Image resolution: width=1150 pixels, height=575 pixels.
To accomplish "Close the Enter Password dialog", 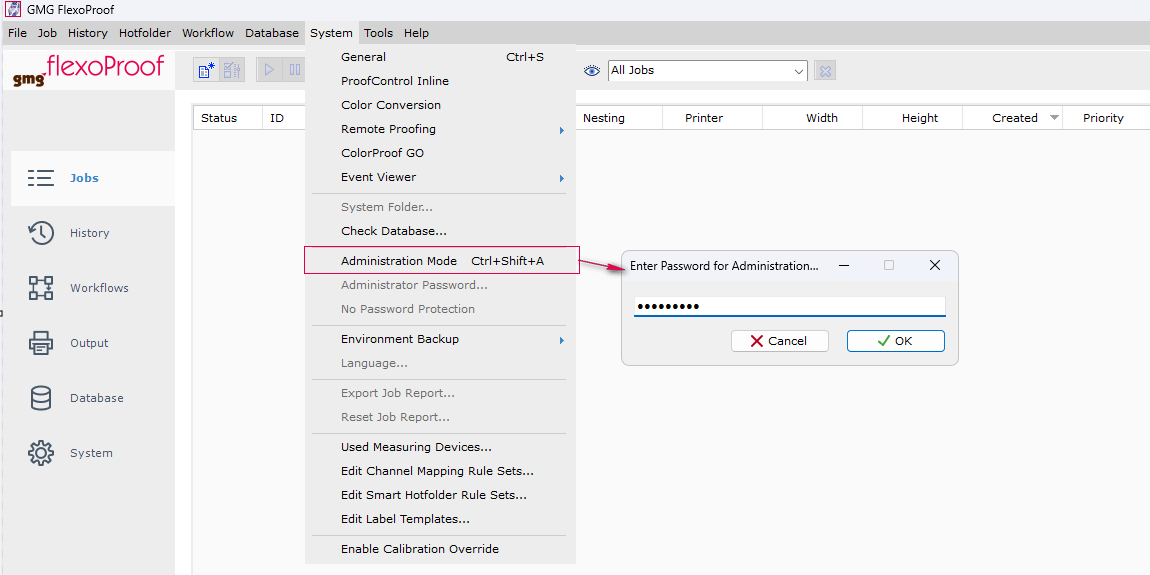I will point(934,265).
